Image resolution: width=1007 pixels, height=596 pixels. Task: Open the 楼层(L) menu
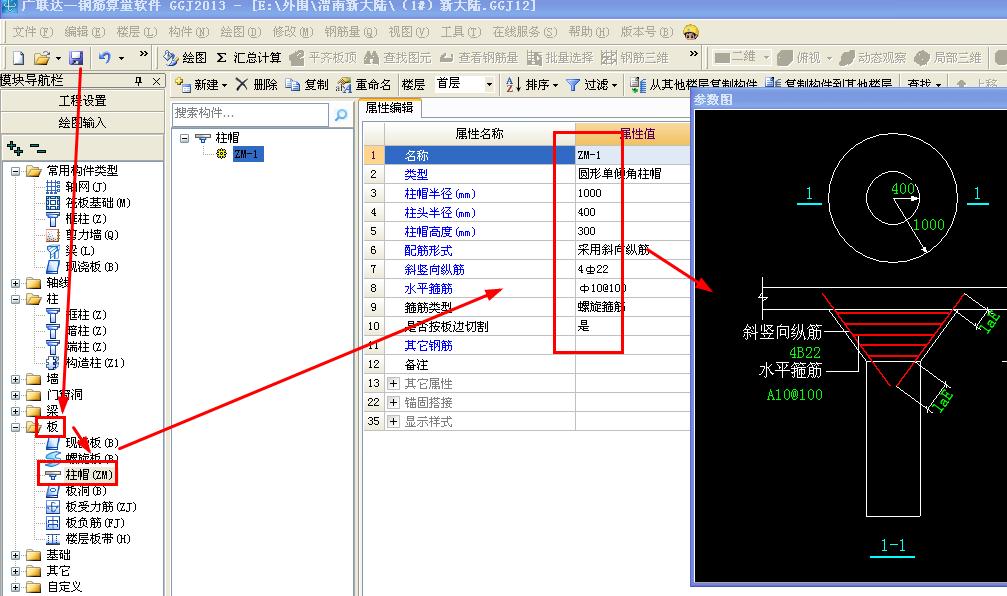137,31
